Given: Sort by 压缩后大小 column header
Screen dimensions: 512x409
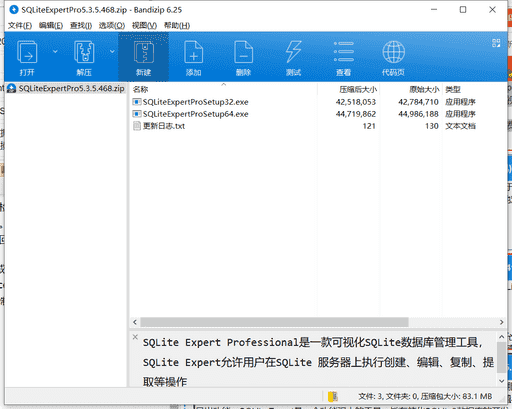Looking at the screenshot, I should [358, 89].
